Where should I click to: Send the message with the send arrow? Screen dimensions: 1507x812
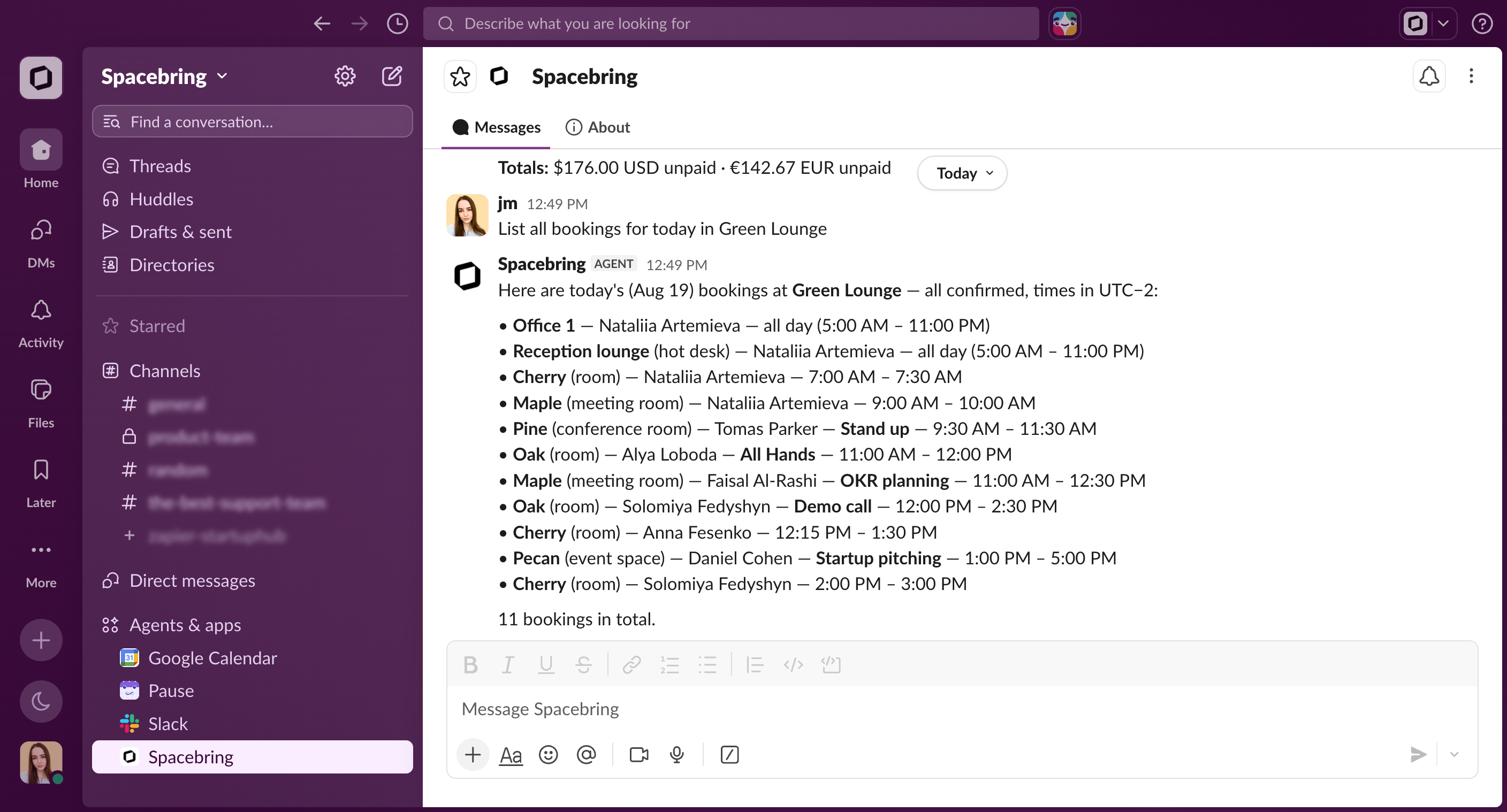pyautogui.click(x=1418, y=755)
